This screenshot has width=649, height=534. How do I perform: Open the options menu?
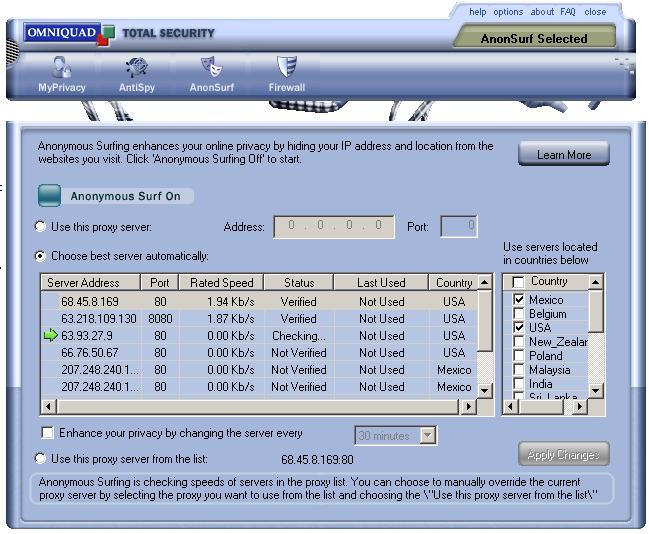pyautogui.click(x=508, y=12)
